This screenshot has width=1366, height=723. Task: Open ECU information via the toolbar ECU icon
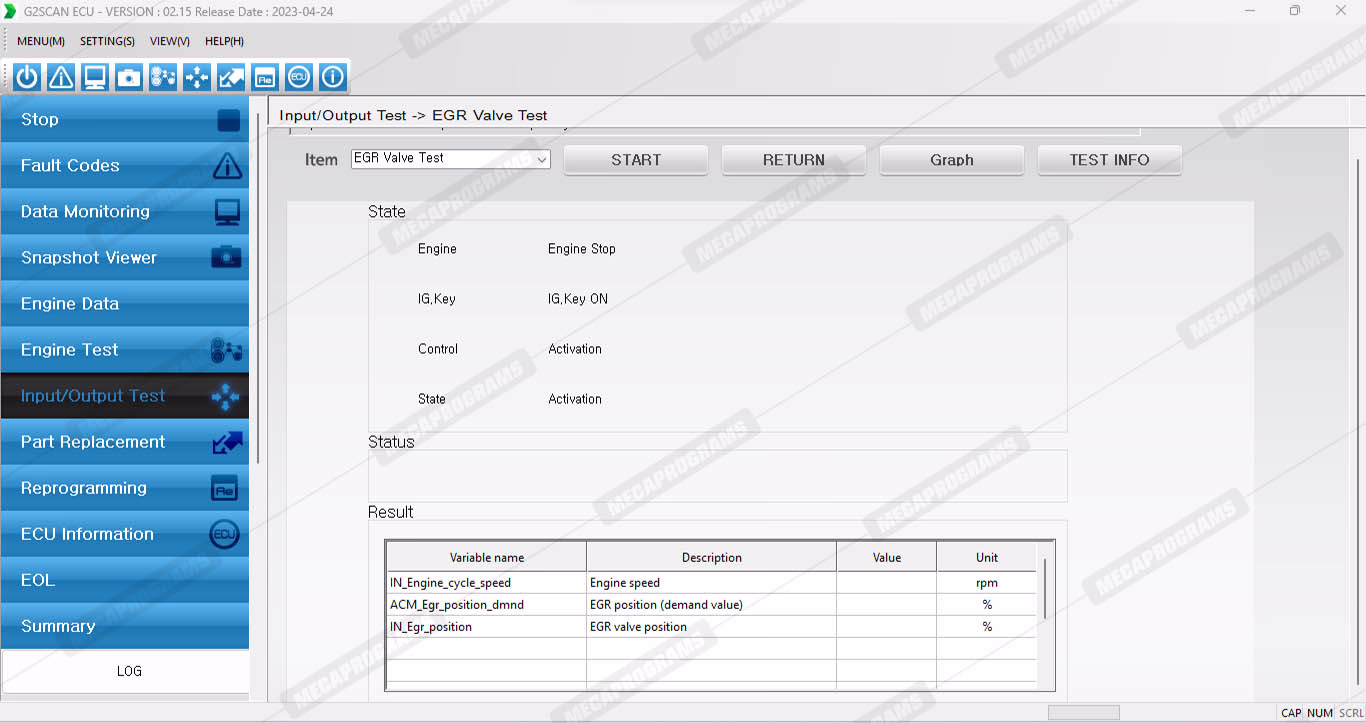pos(299,77)
